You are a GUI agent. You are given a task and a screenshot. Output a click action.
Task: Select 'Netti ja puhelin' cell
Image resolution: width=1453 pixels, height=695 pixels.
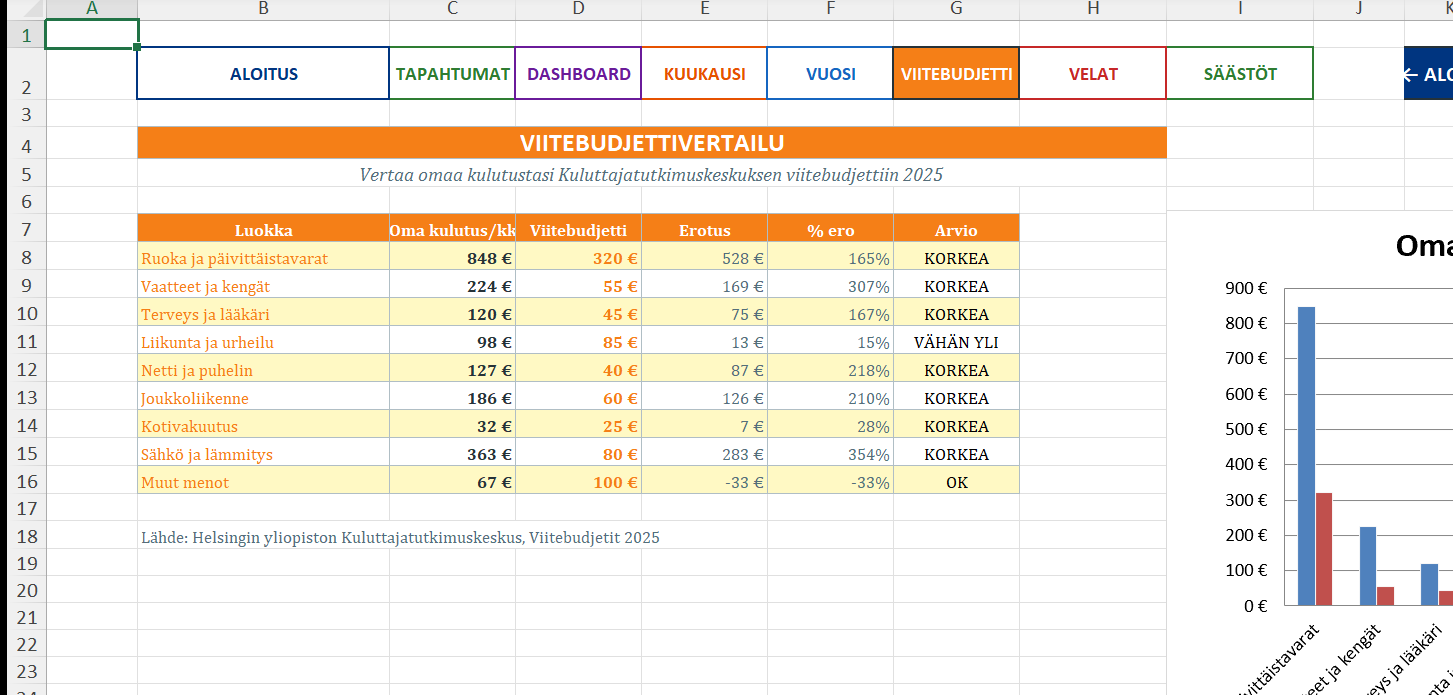coord(263,370)
